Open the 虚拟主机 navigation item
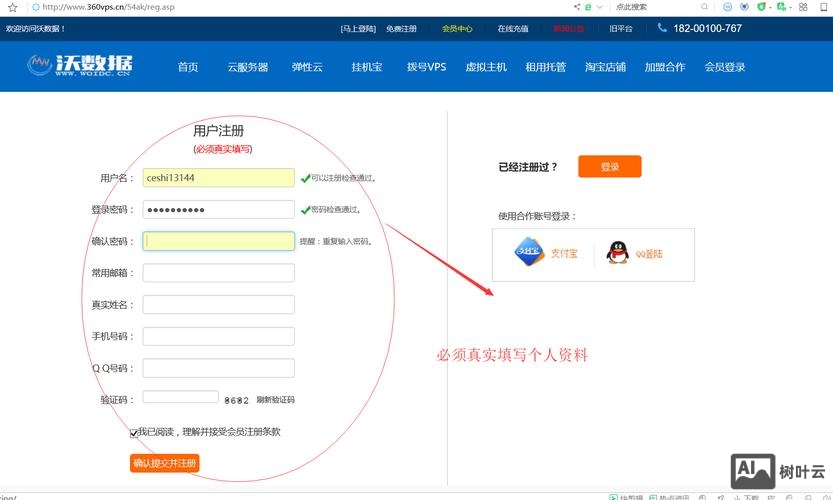This screenshot has width=833, height=500. click(x=486, y=67)
